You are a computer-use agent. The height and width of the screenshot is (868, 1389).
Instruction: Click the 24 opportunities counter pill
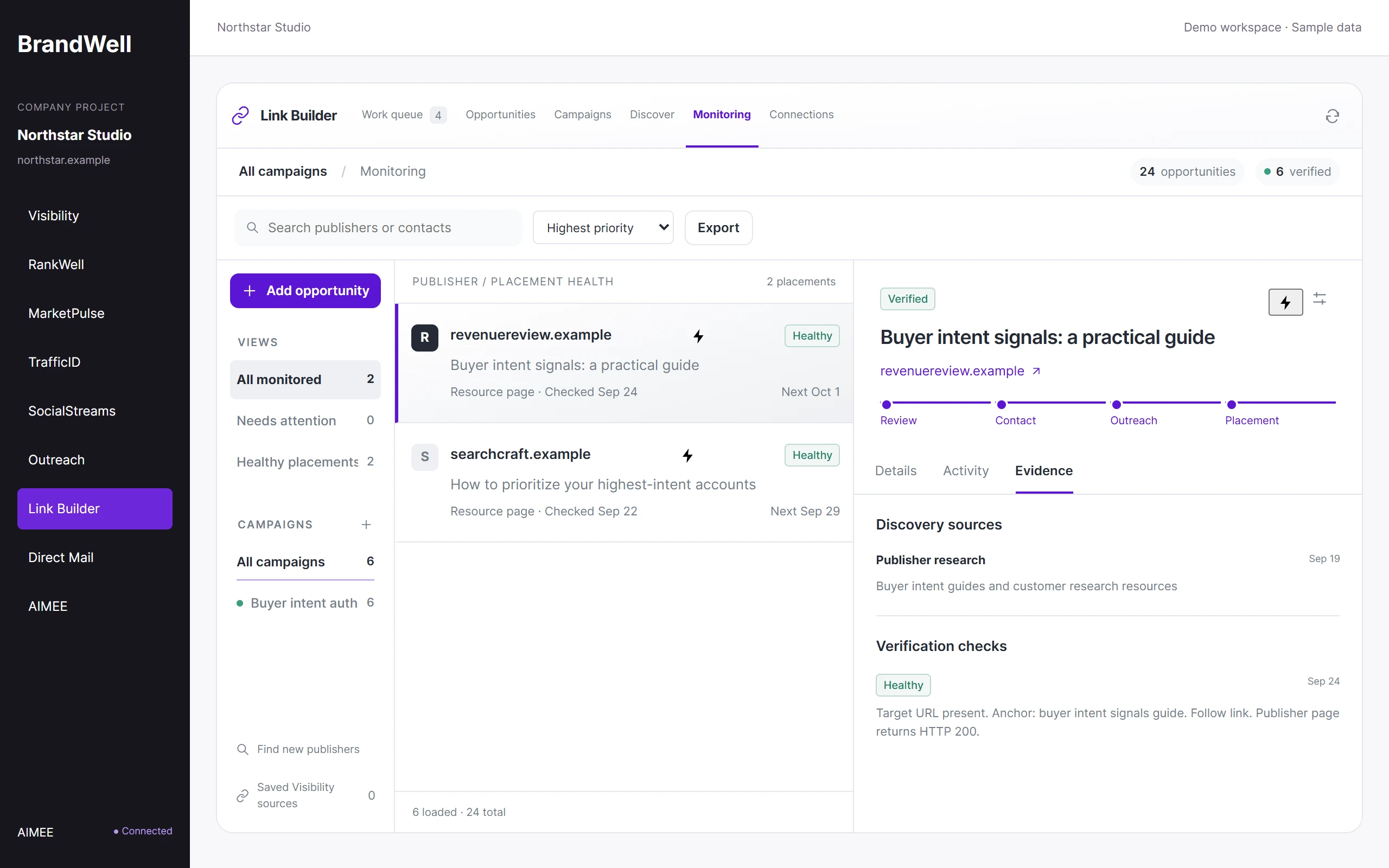(x=1187, y=171)
